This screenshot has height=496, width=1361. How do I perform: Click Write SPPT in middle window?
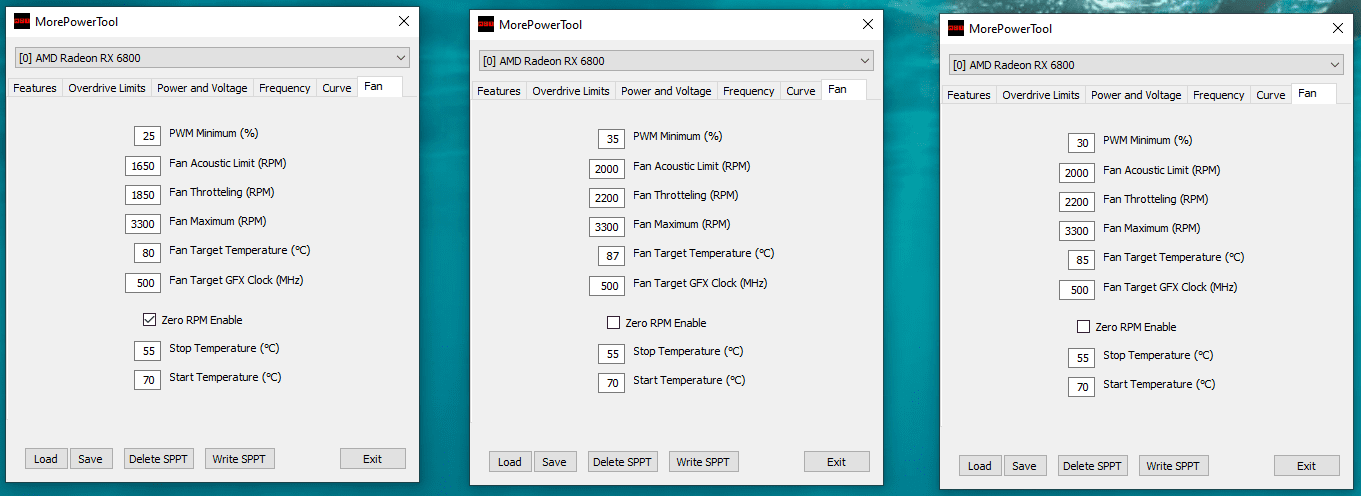pyautogui.click(x=704, y=462)
